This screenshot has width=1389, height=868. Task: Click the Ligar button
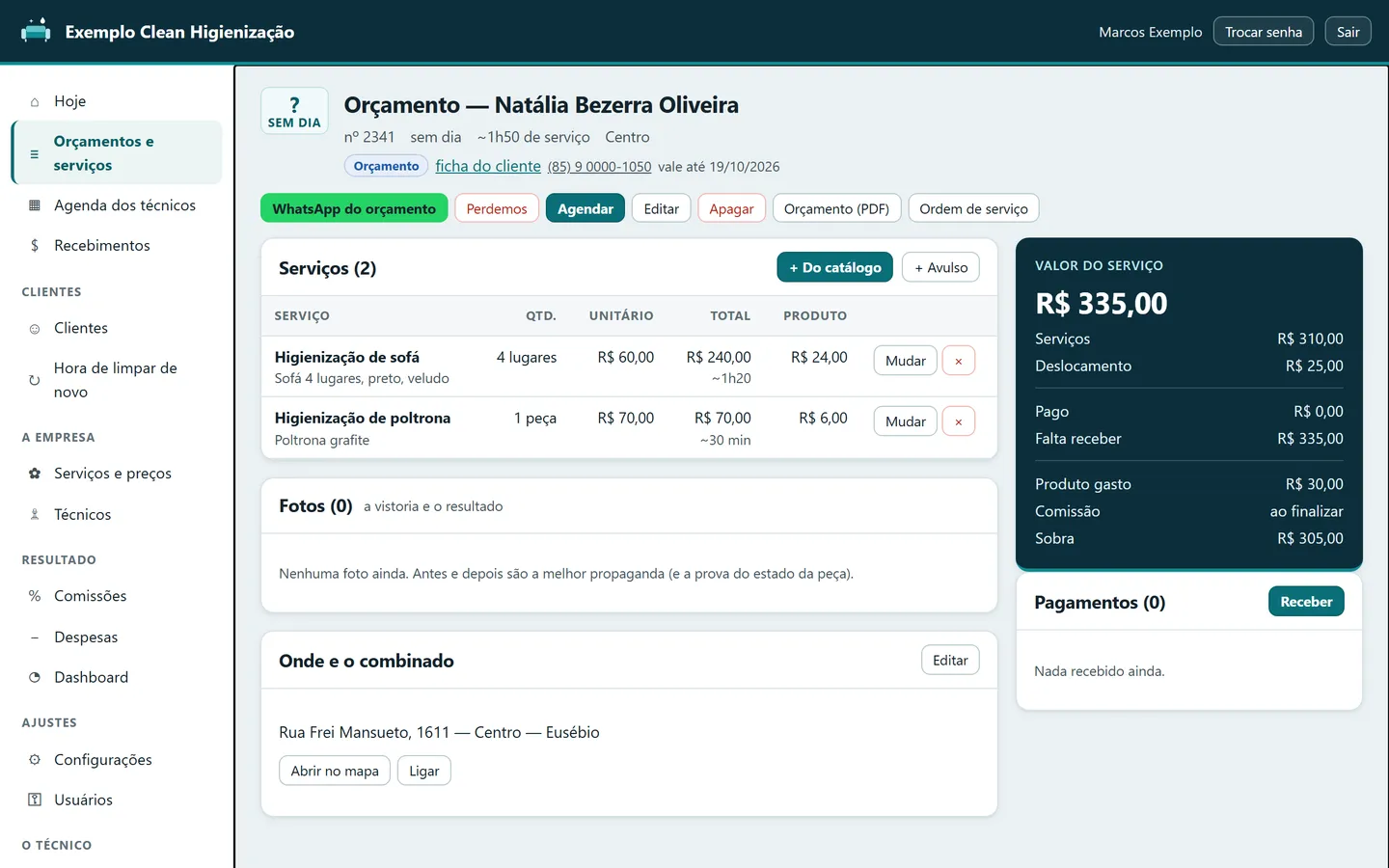coord(423,771)
